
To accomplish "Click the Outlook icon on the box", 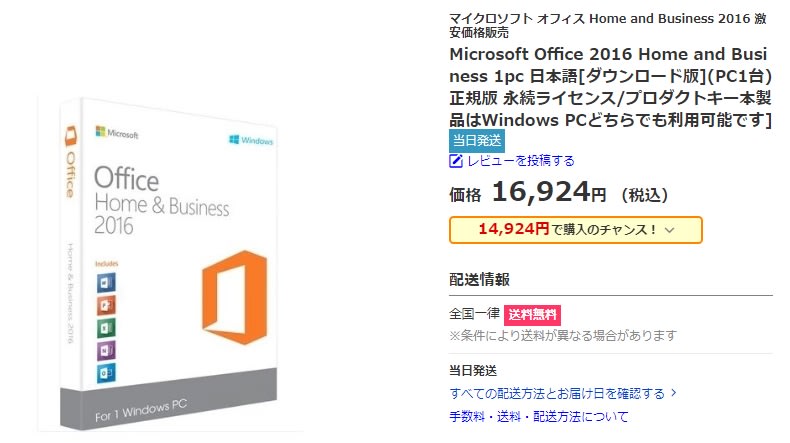I will pyautogui.click(x=107, y=372).
